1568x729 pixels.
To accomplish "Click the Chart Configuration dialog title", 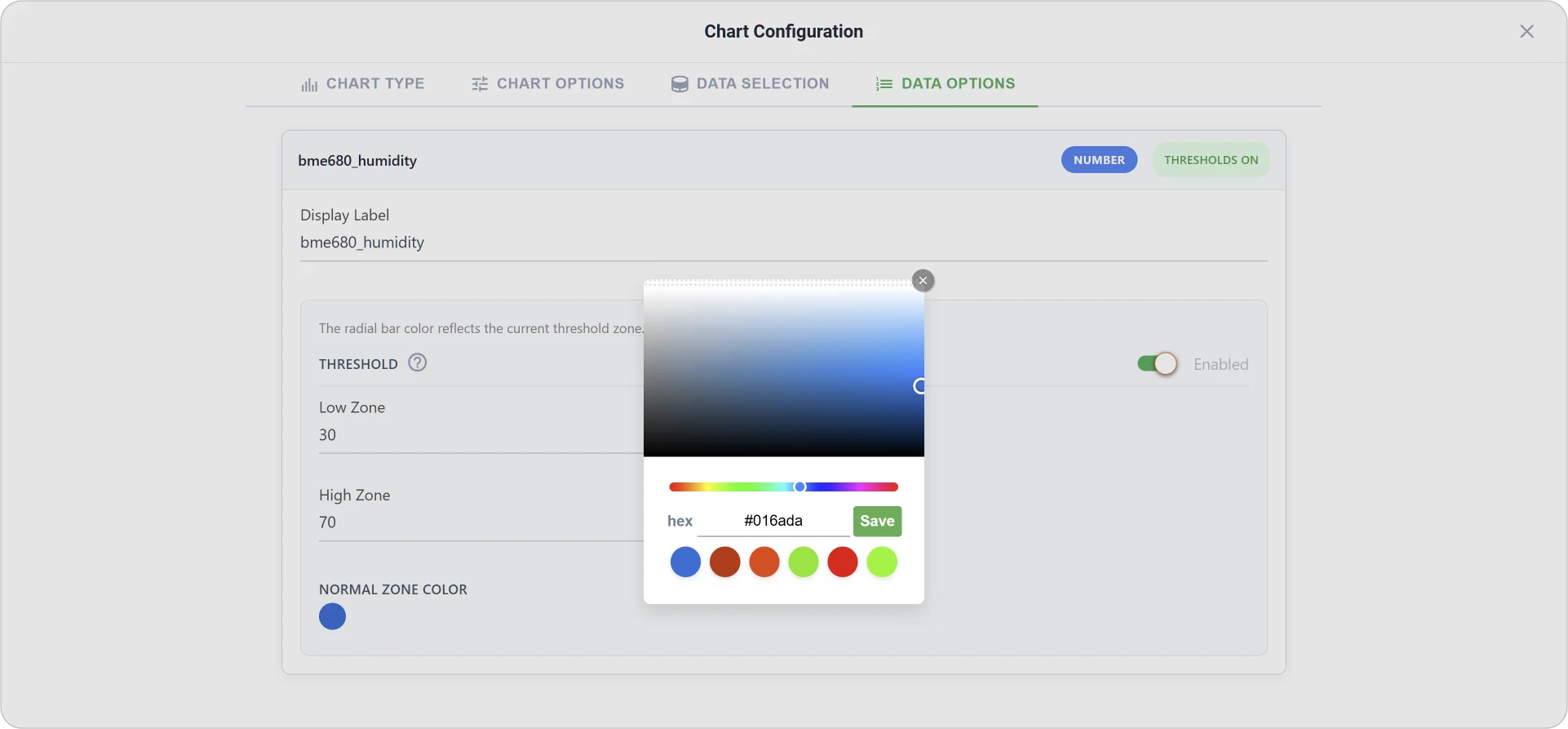I will click(783, 31).
